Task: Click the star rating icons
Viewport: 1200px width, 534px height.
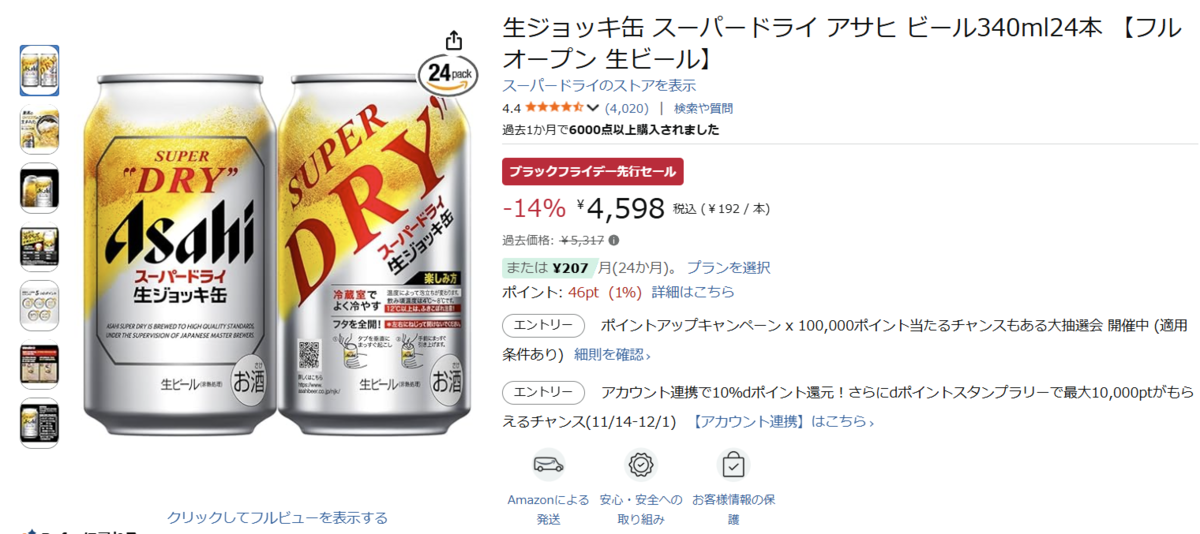Action: point(554,108)
